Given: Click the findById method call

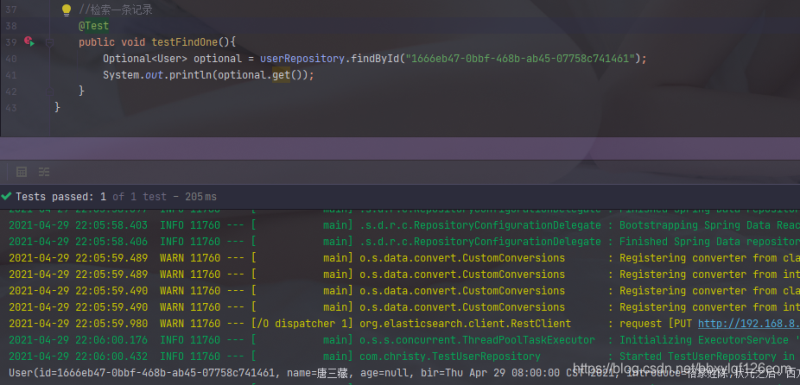Looking at the screenshot, I should pyautogui.click(x=374, y=59).
